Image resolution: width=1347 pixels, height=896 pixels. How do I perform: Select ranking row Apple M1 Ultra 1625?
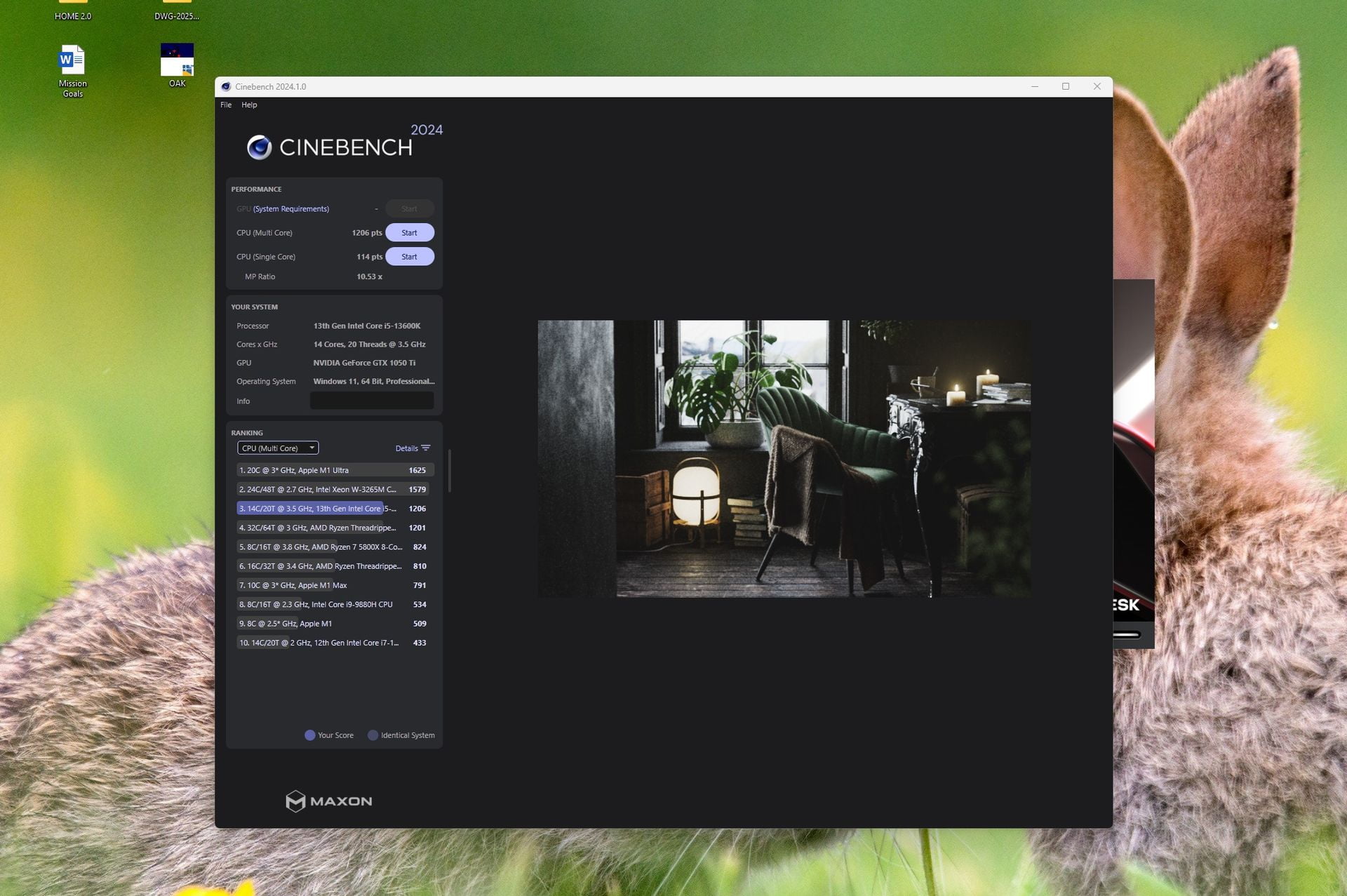pyautogui.click(x=335, y=470)
